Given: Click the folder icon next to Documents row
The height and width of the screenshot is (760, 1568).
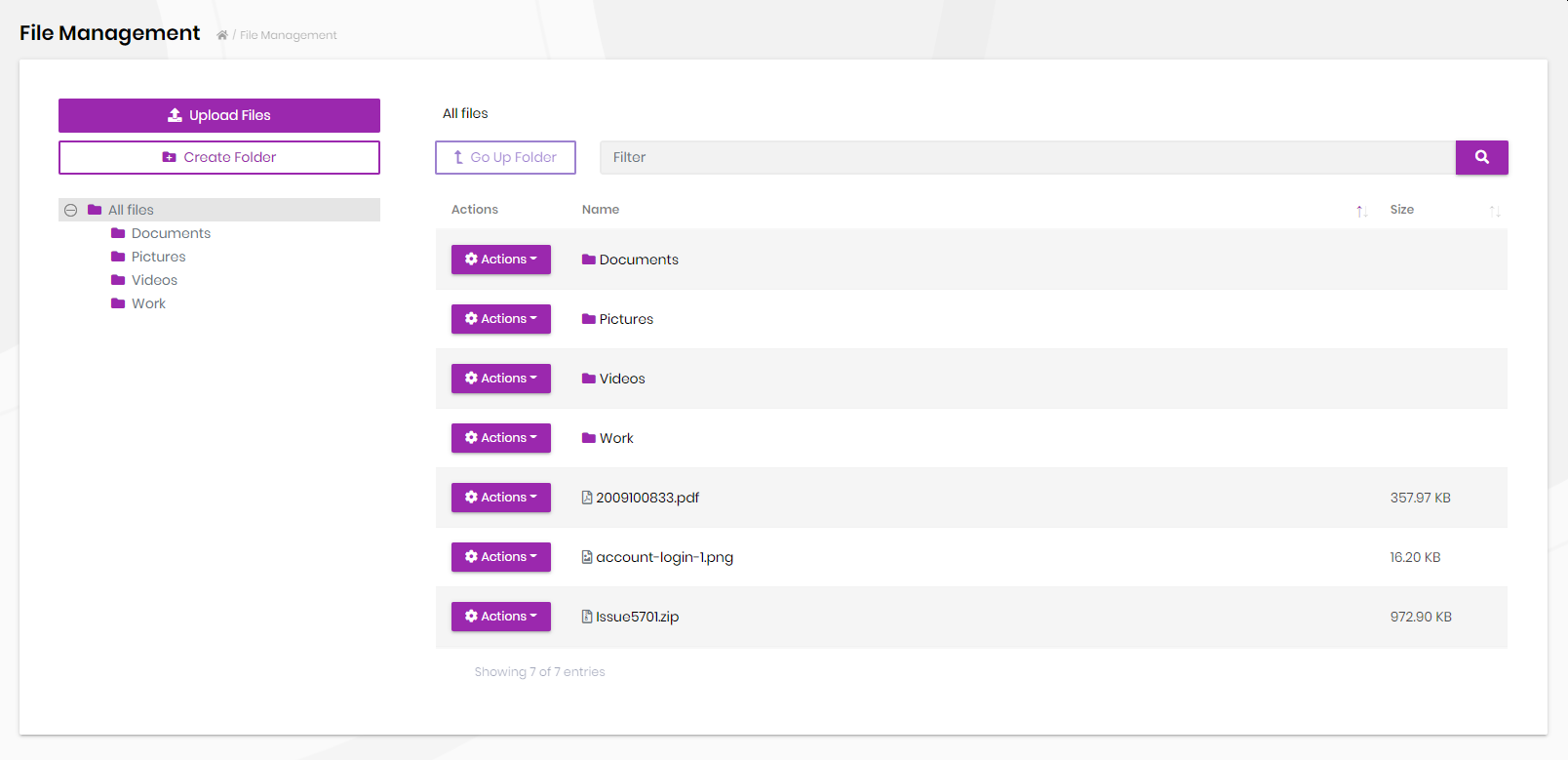Looking at the screenshot, I should 589,260.
